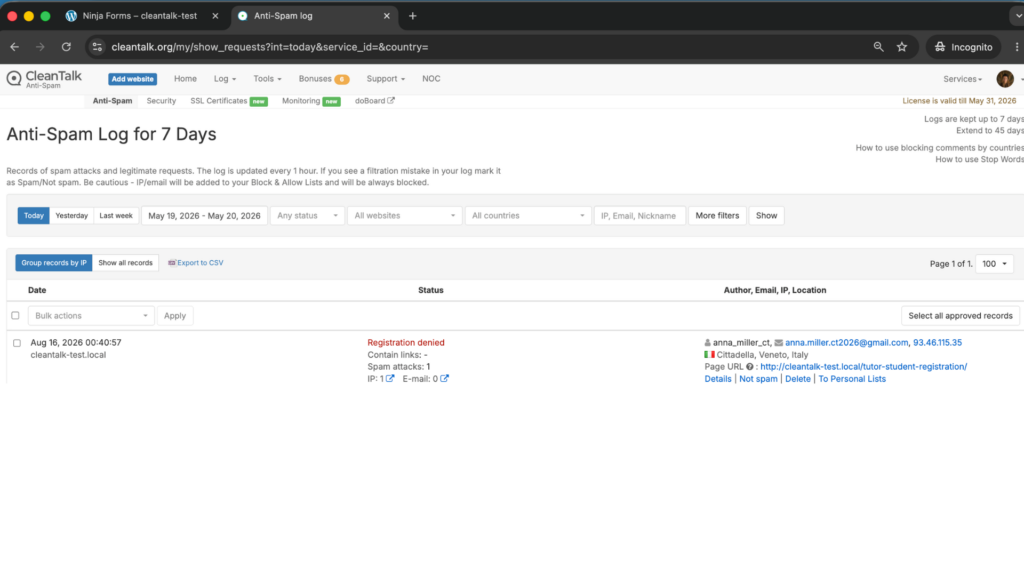The height and width of the screenshot is (576, 1024).
Task: Click the browser address bar URL
Action: click(x=270, y=47)
